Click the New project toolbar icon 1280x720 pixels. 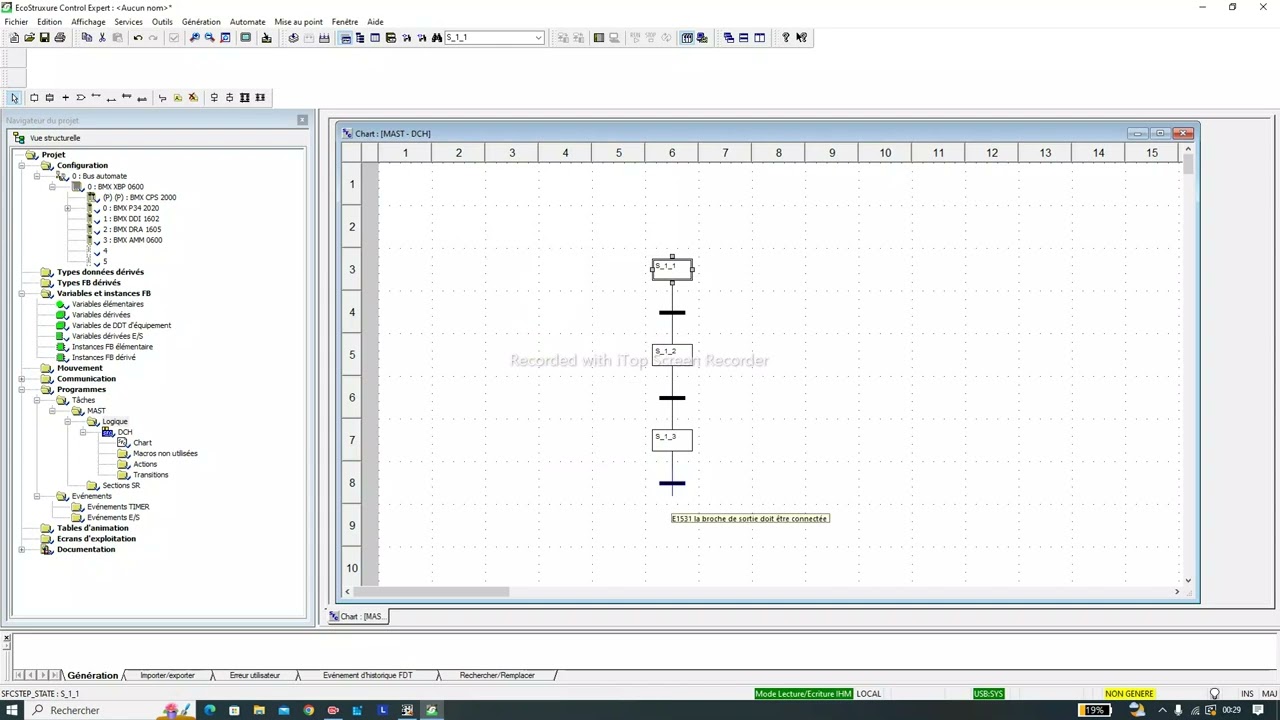tap(14, 38)
